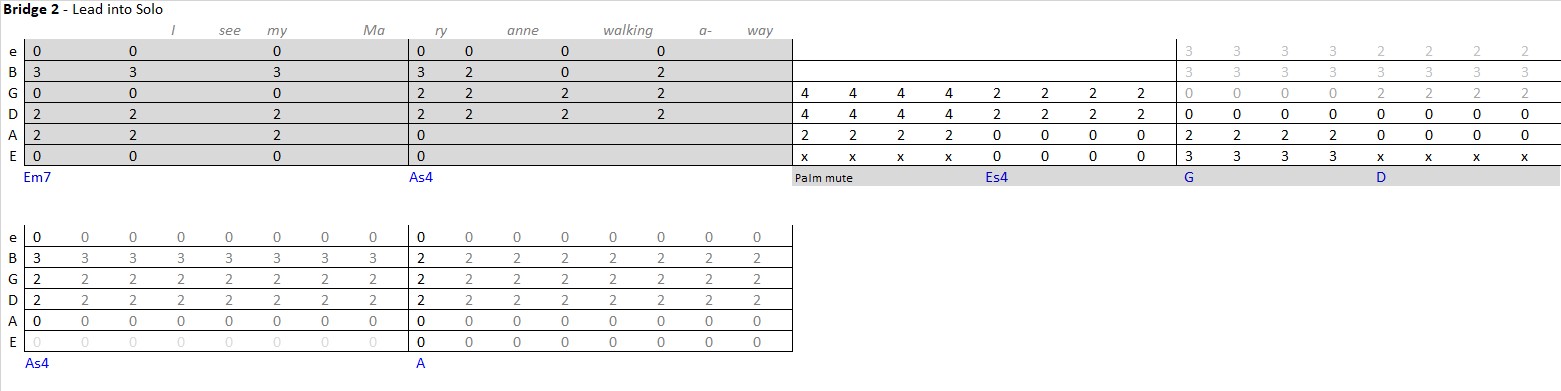The width and height of the screenshot is (1561, 391).
Task: Select the G chord label
Action: (x=1188, y=177)
